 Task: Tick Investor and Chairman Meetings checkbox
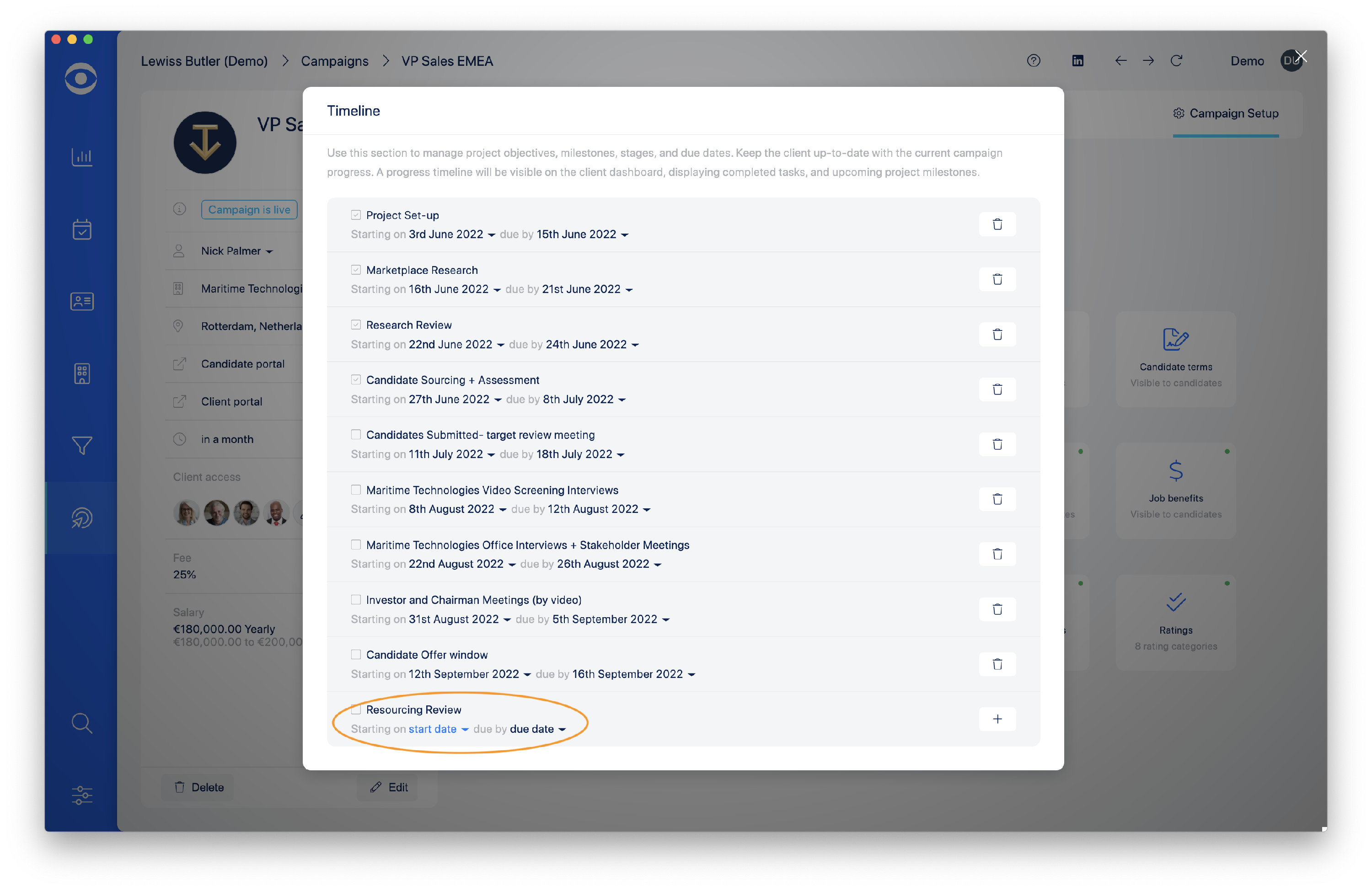(x=356, y=599)
